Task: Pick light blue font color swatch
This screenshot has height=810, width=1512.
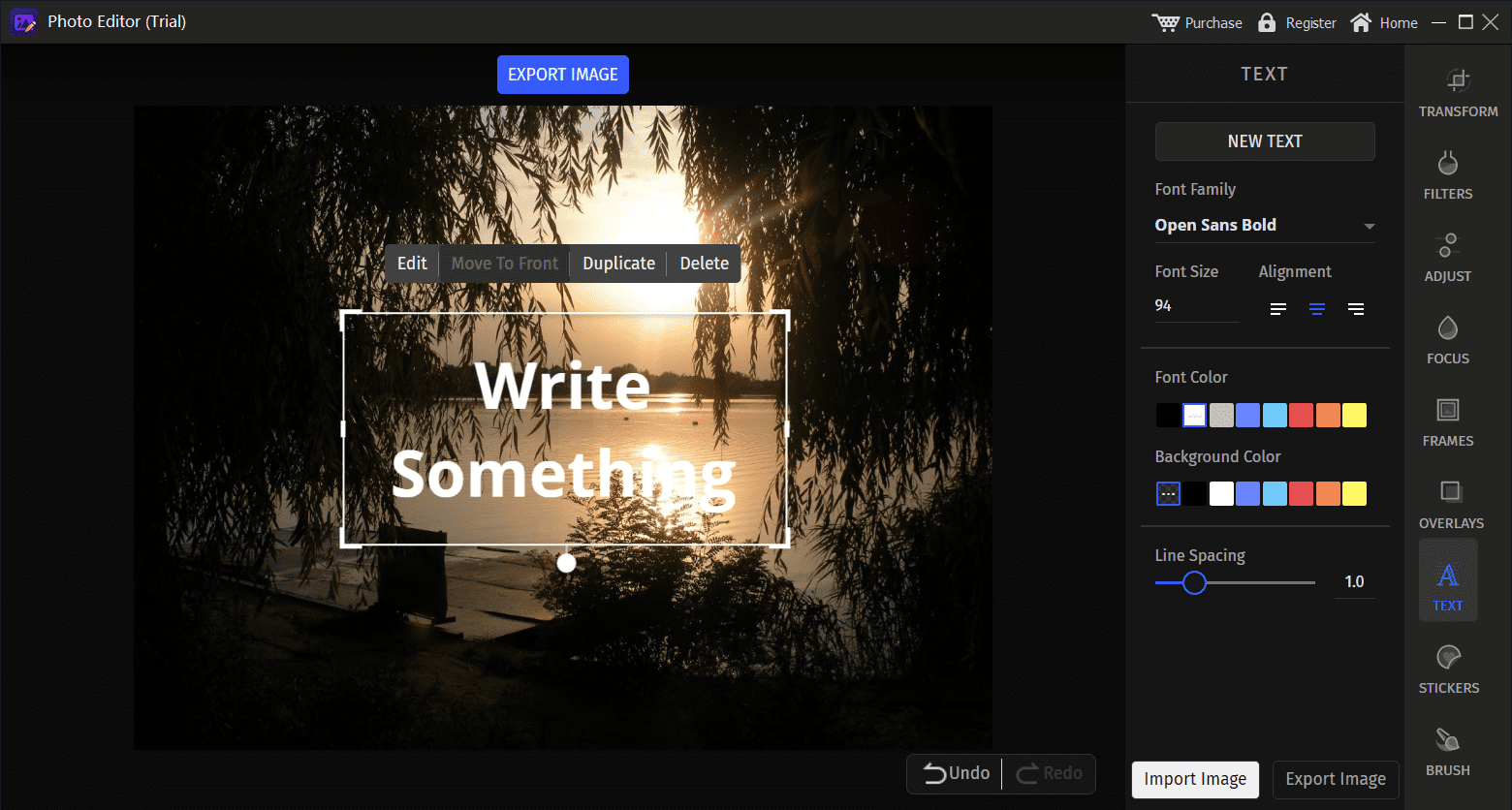Action: pos(1275,416)
